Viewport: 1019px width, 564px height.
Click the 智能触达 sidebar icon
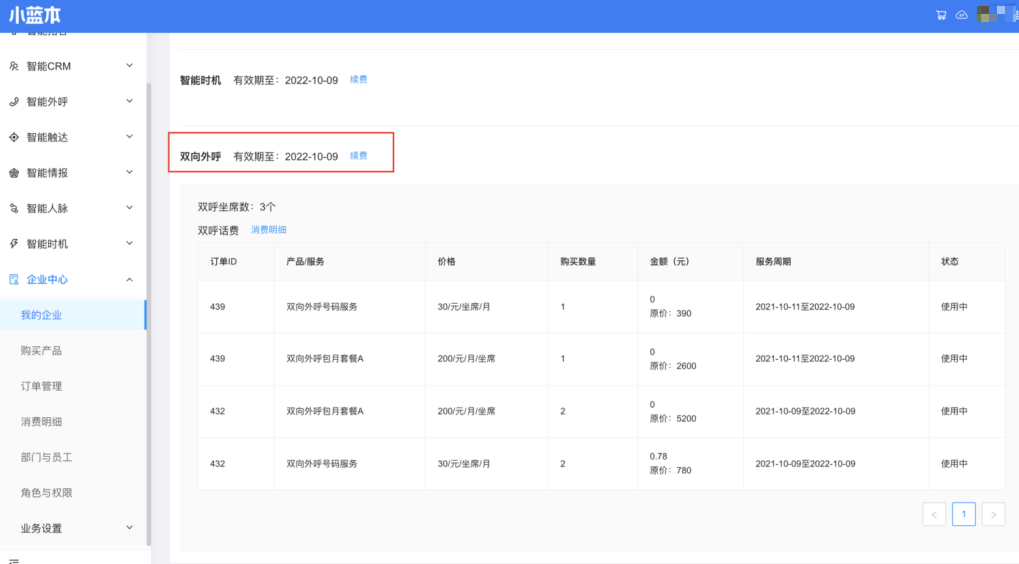click(x=14, y=138)
